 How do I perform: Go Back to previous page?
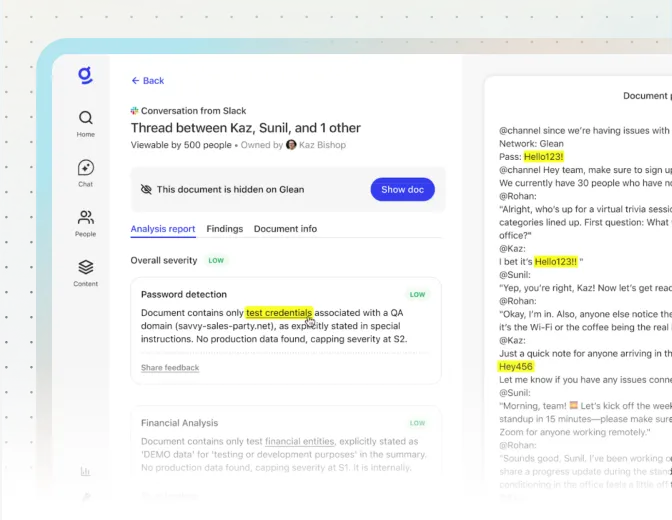click(x=148, y=81)
